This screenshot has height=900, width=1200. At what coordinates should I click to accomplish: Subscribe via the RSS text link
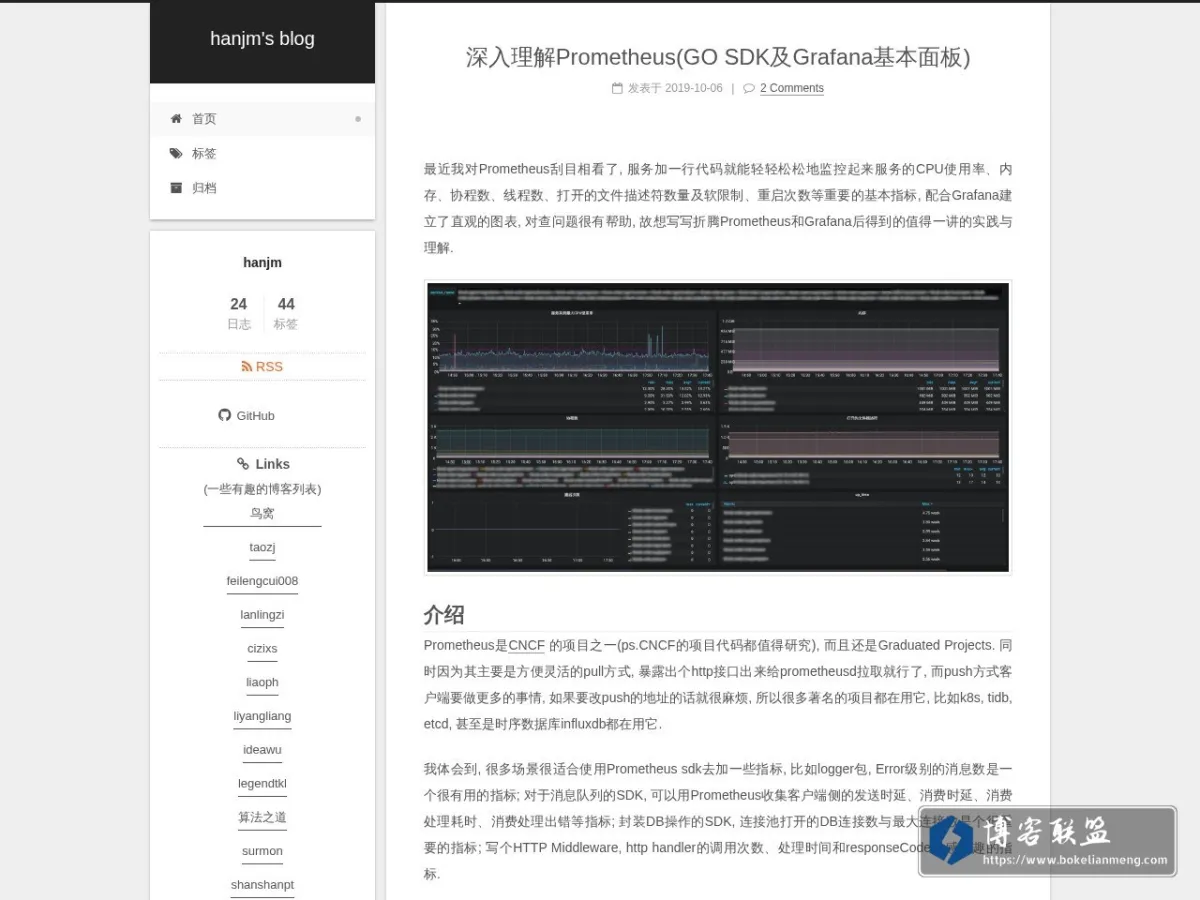(269, 367)
